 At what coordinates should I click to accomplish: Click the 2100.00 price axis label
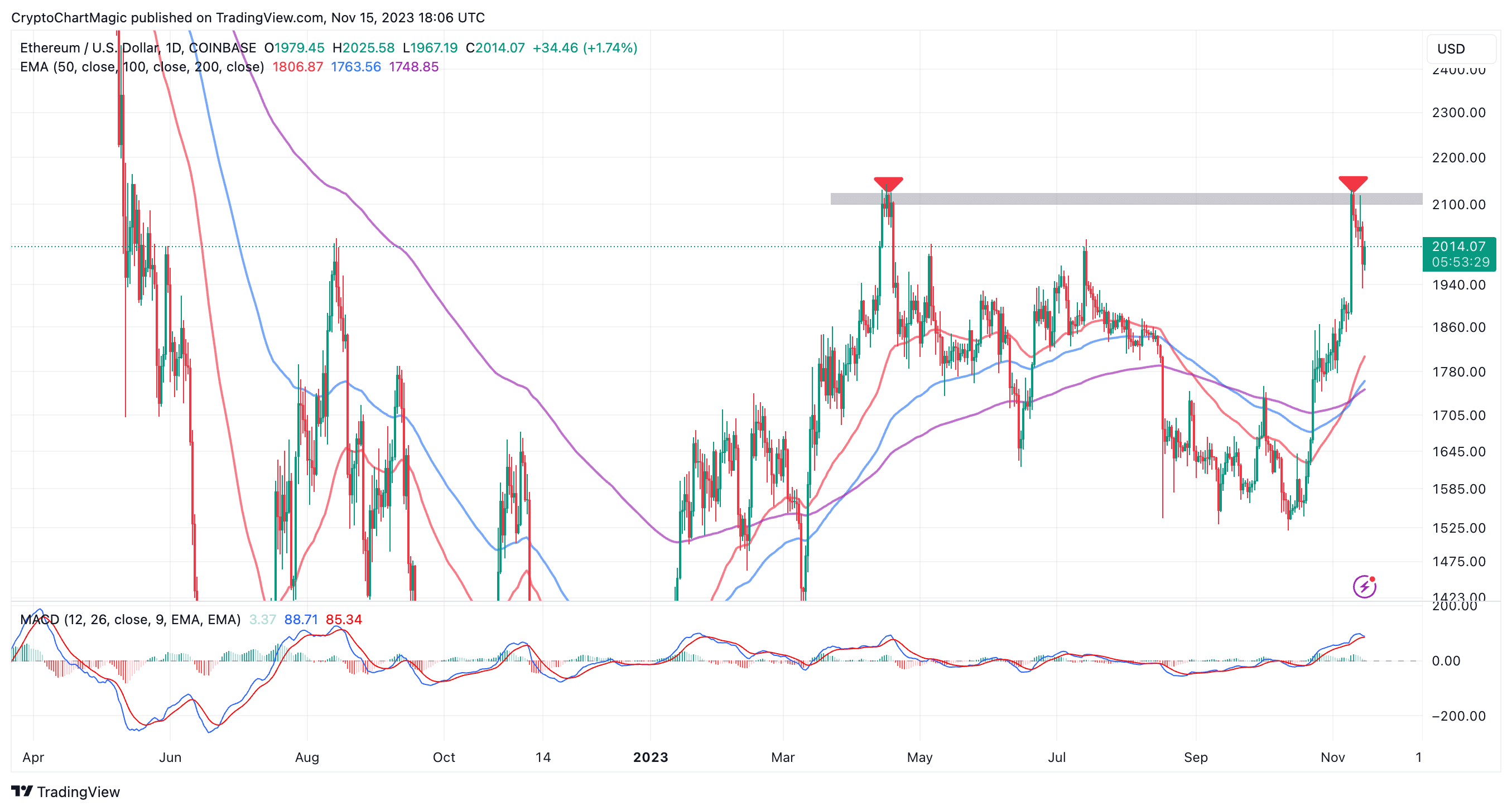[x=1458, y=204]
